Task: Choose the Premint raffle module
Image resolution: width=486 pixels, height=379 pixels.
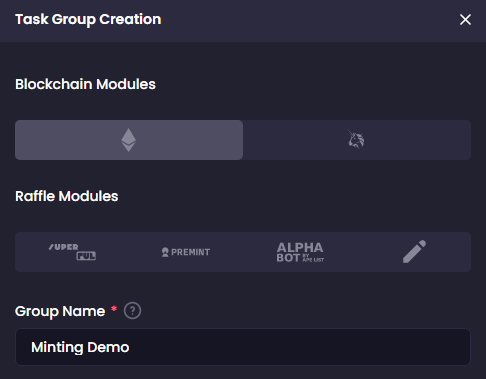Action: [x=186, y=252]
